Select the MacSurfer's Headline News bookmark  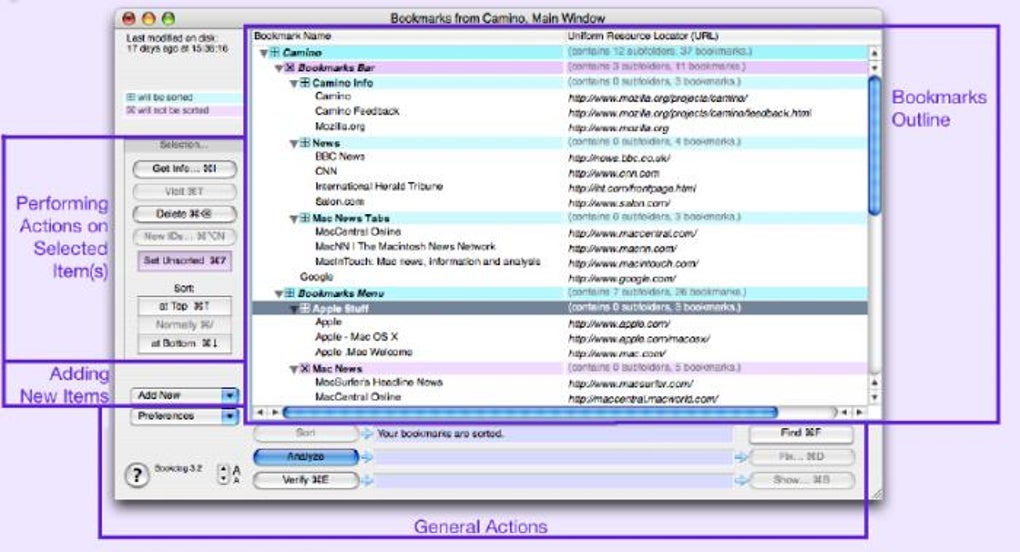pyautogui.click(x=379, y=382)
